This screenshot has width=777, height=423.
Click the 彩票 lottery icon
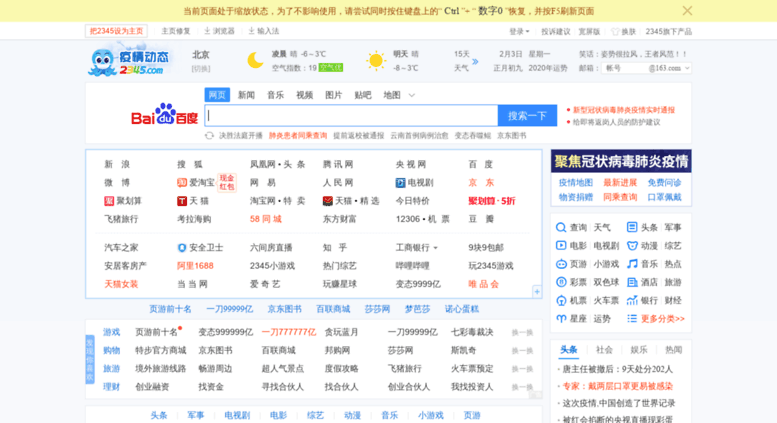pyautogui.click(x=561, y=282)
